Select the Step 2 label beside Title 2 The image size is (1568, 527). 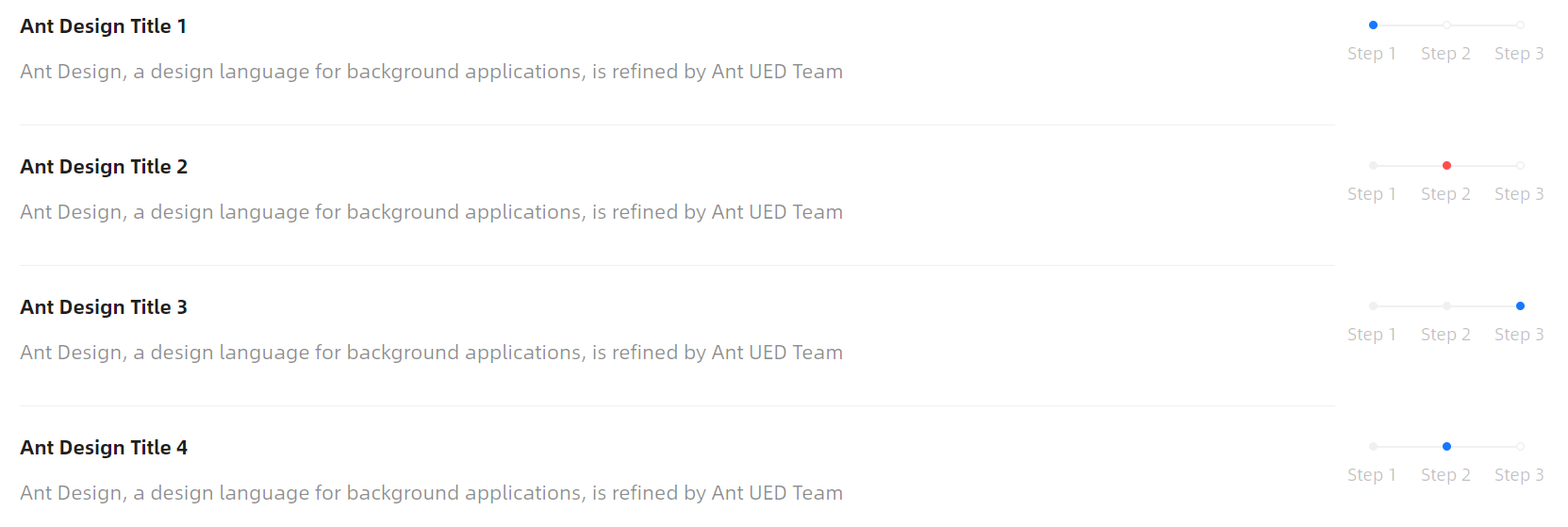(1445, 194)
